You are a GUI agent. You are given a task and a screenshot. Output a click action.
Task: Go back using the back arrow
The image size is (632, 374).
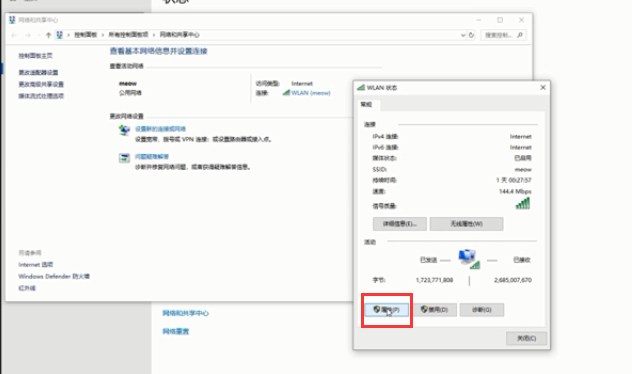(14, 35)
